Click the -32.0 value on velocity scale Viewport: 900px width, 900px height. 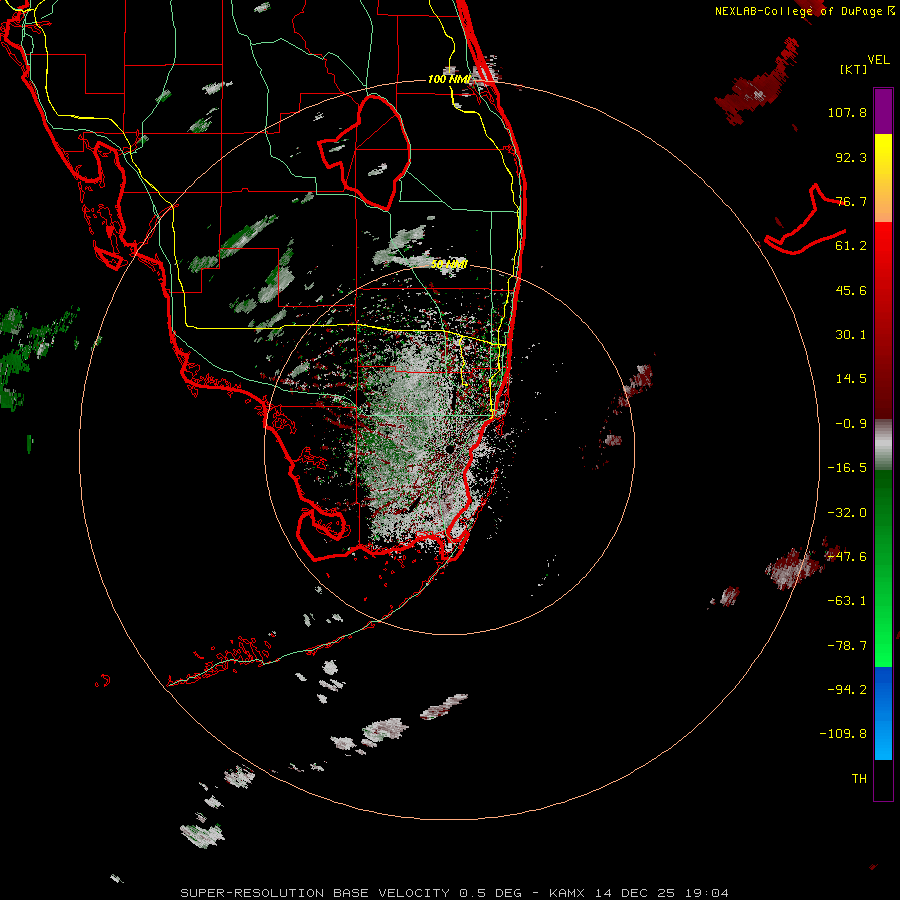(847, 513)
